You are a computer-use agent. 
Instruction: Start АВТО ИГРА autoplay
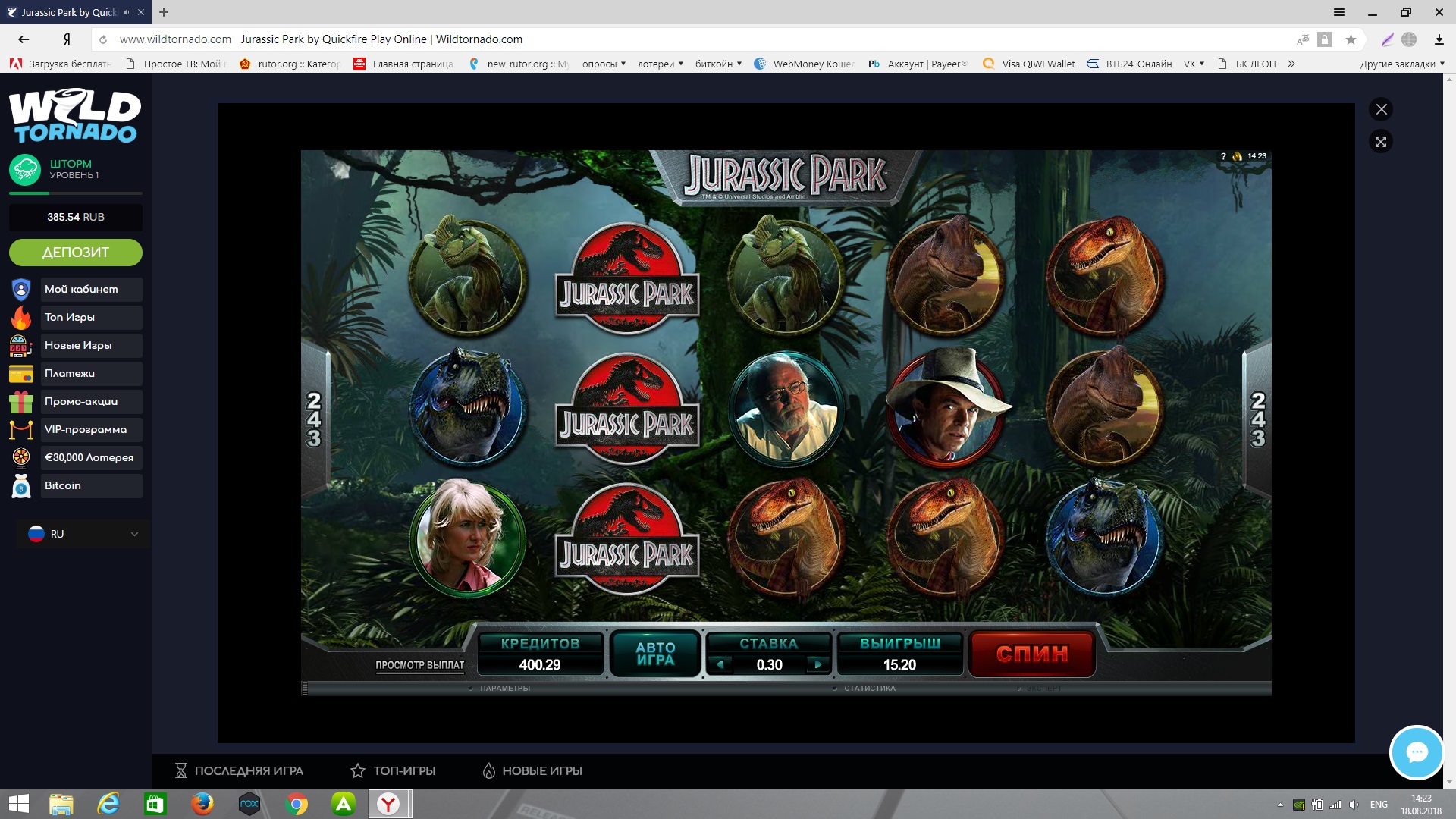655,654
